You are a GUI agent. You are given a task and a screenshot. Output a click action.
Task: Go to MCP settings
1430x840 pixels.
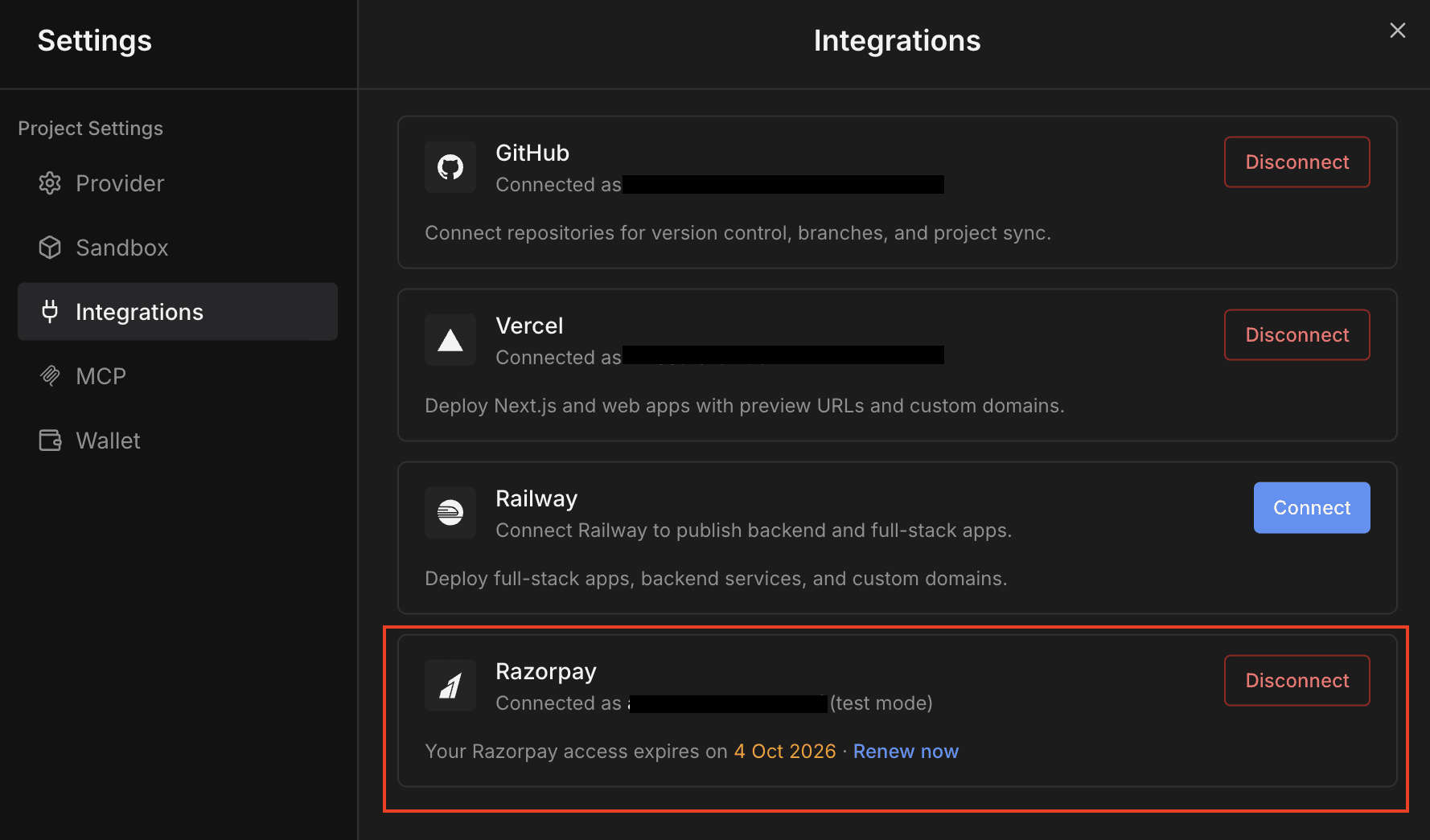(178, 376)
